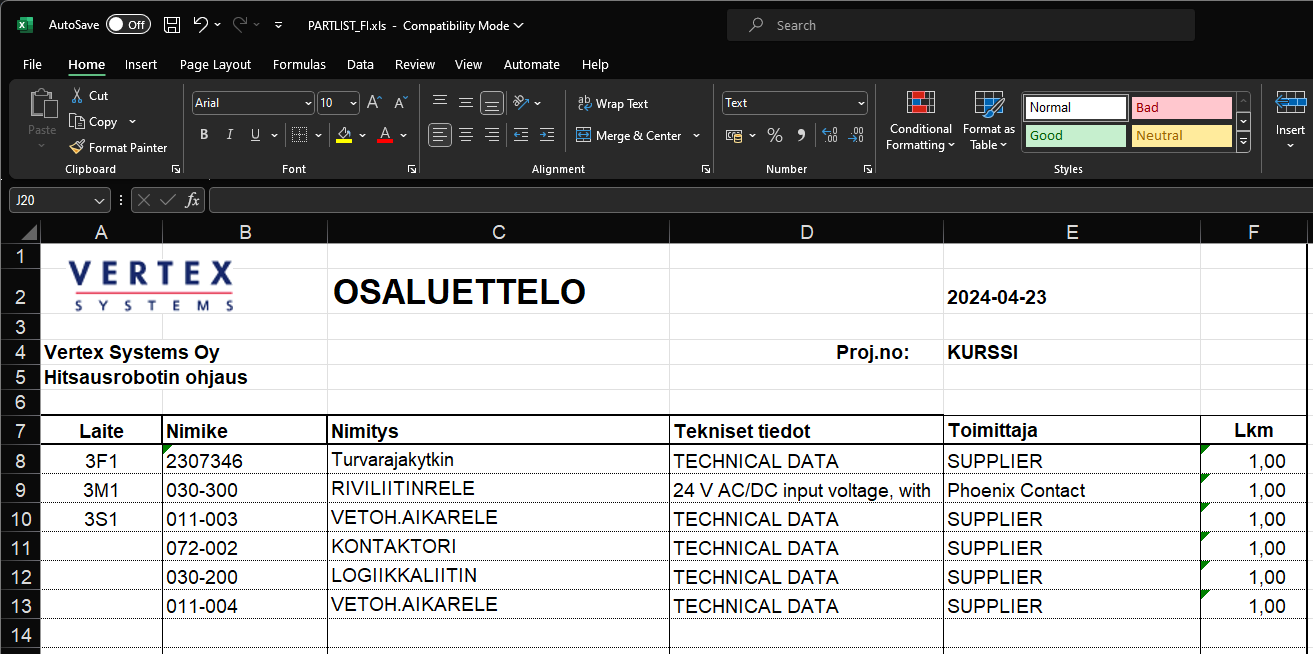Turn on AutoSave
1313x654 pixels.
tap(128, 24)
